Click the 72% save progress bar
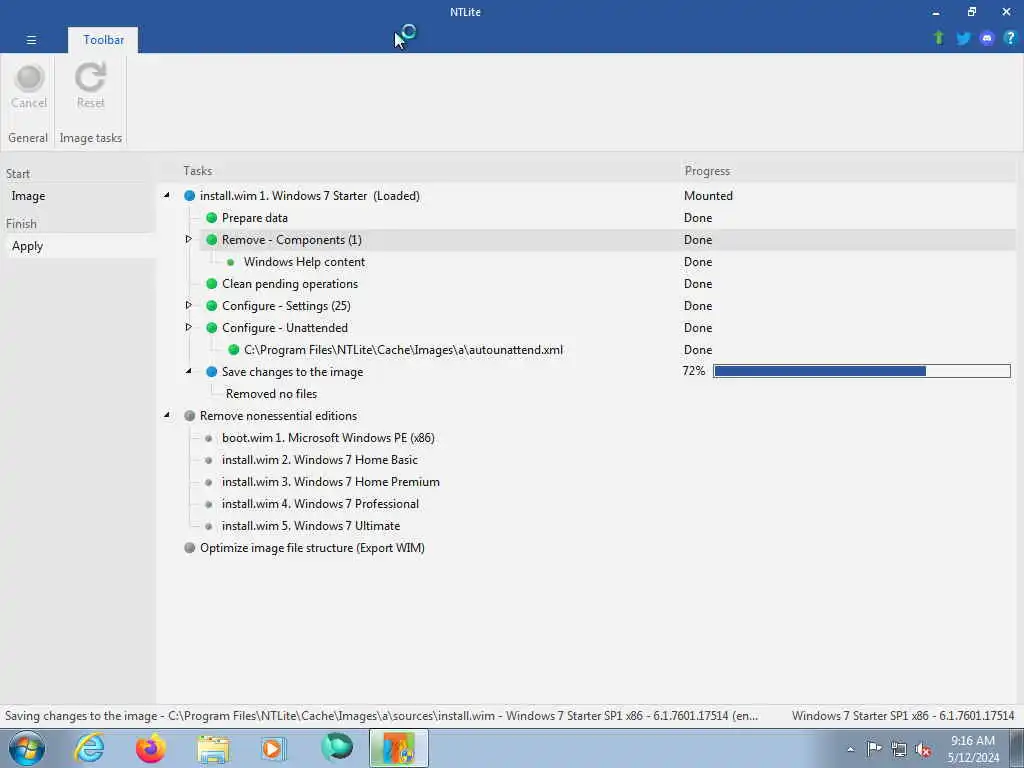The image size is (1024, 768). [x=861, y=372]
